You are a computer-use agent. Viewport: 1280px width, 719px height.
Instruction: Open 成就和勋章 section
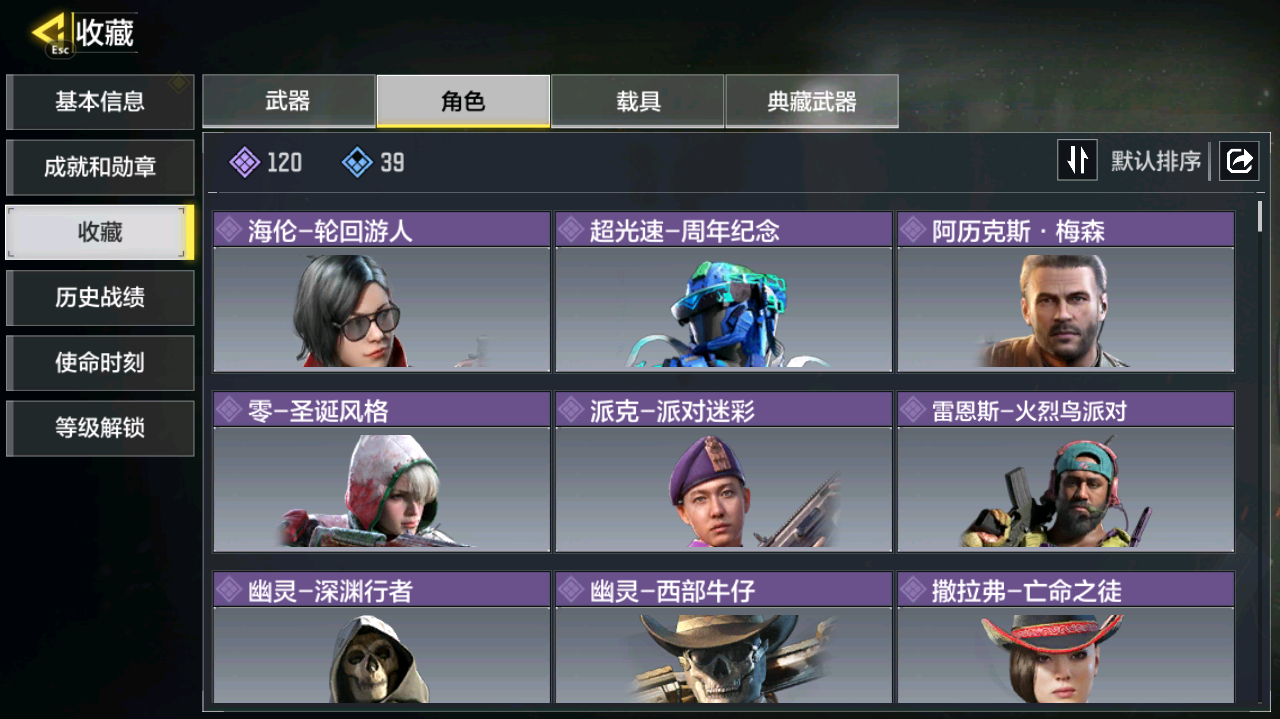[x=100, y=167]
